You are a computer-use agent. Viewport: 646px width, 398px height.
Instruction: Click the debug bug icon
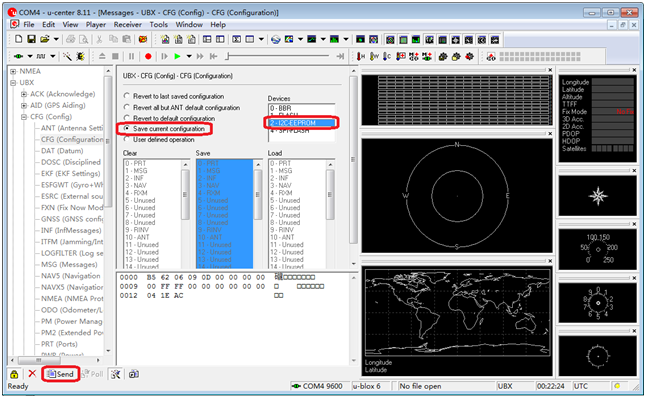point(80,56)
